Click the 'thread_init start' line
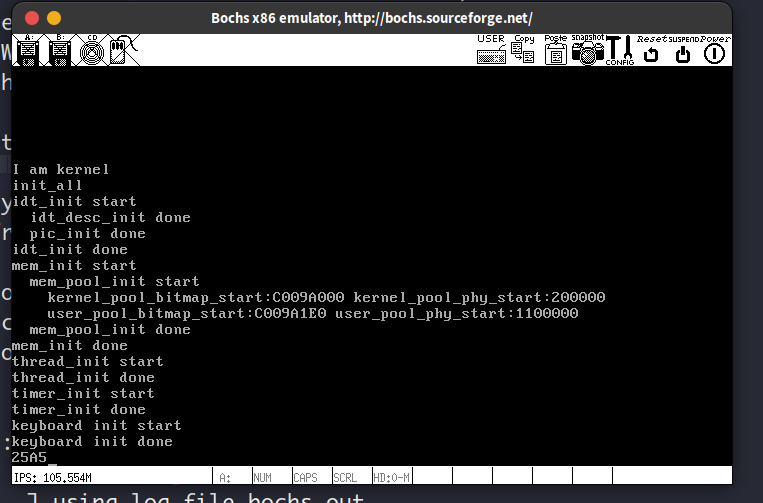The height and width of the screenshot is (503, 763). click(x=88, y=362)
